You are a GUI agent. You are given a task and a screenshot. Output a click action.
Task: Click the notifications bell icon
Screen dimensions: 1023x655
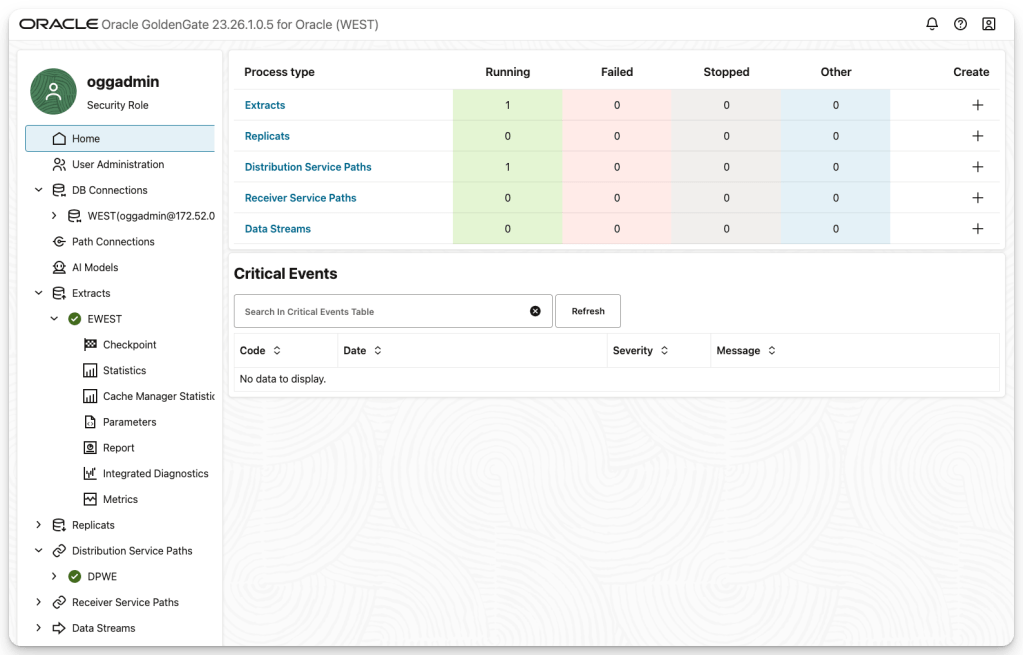pos(932,24)
